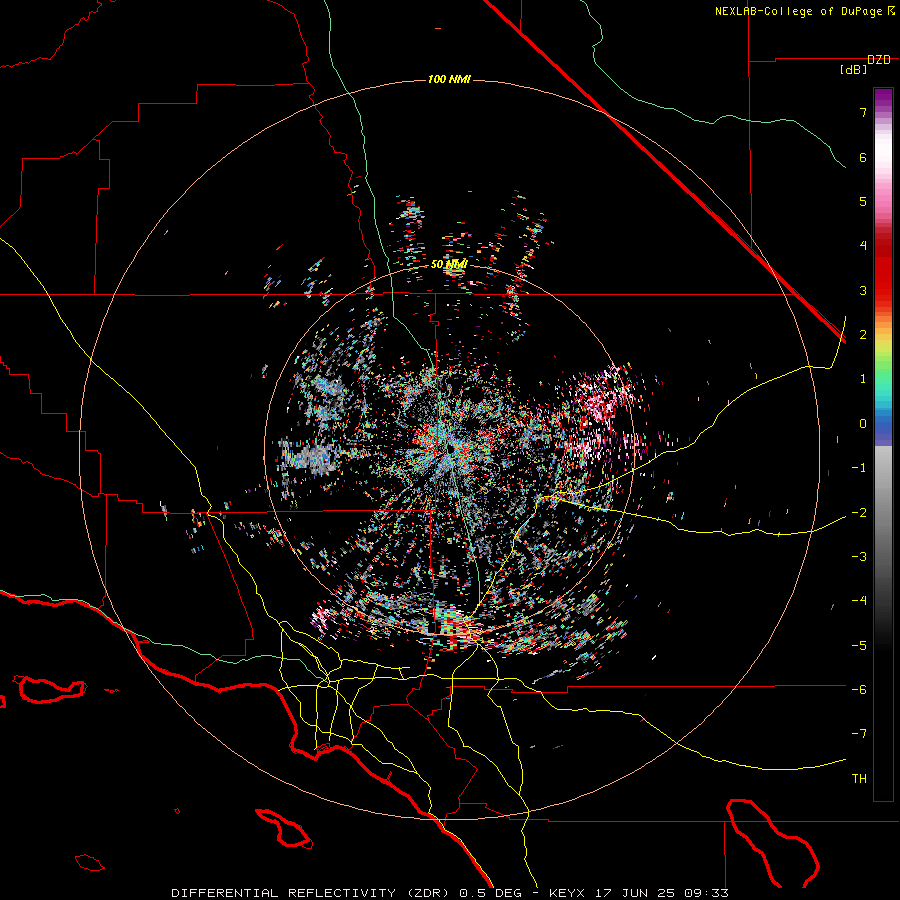900x900 pixels.
Task: Click the 5 tick on color scale
Action: (x=863, y=201)
